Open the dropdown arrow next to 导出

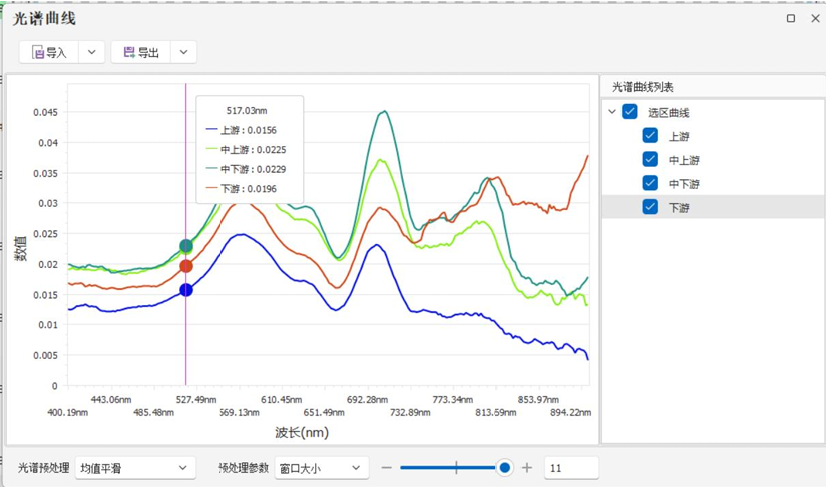[183, 52]
